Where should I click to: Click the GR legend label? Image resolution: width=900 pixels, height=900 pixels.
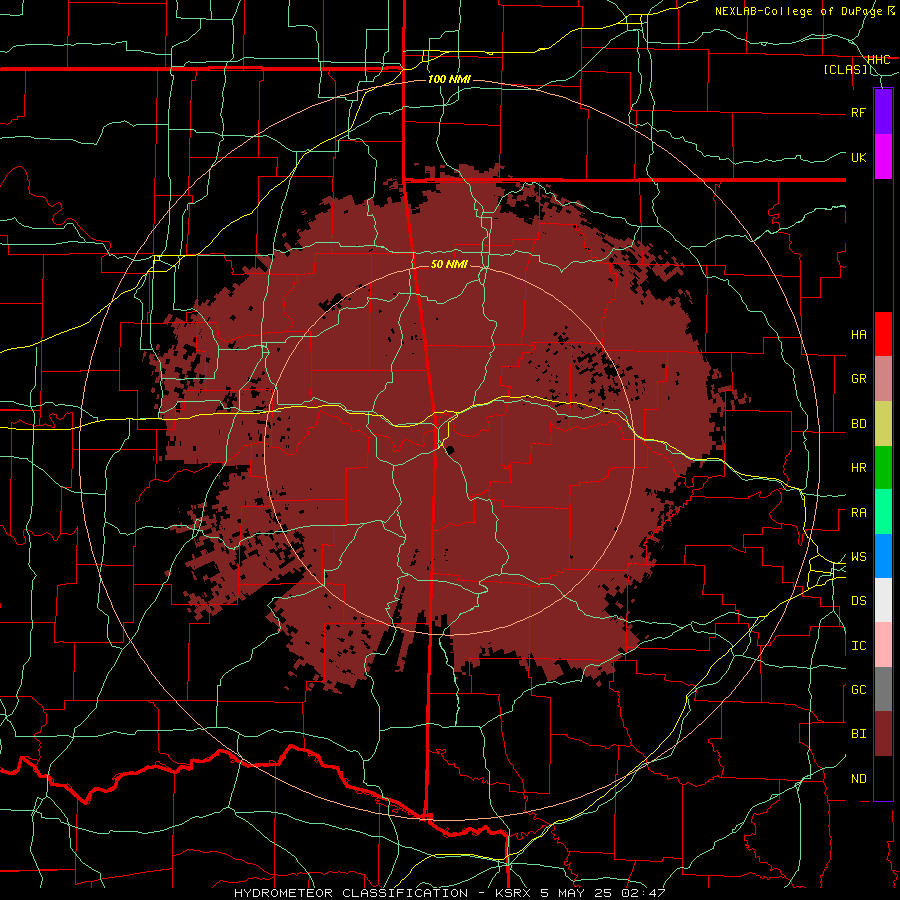click(x=859, y=379)
